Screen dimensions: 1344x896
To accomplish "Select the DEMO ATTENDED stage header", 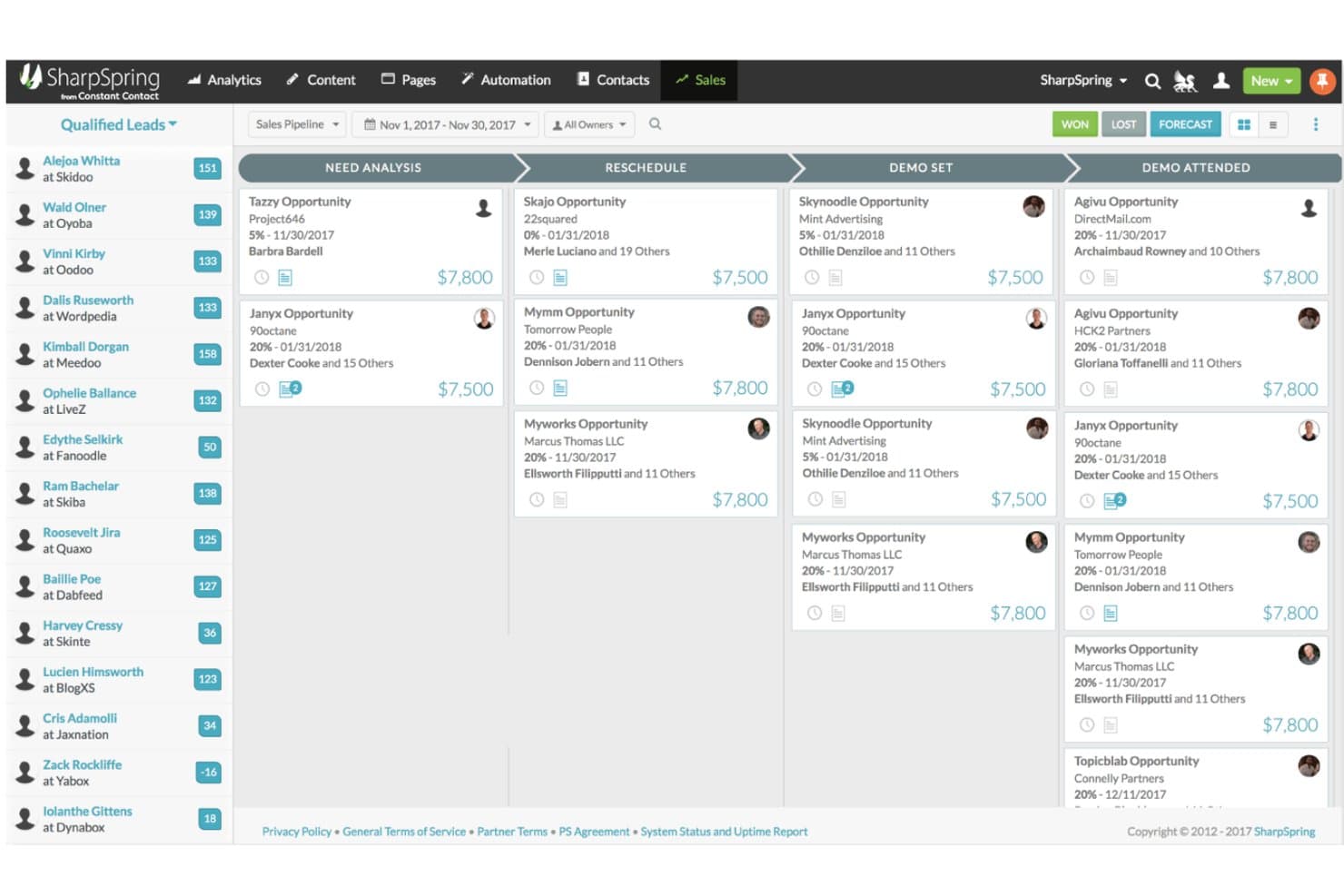I will click(1196, 168).
